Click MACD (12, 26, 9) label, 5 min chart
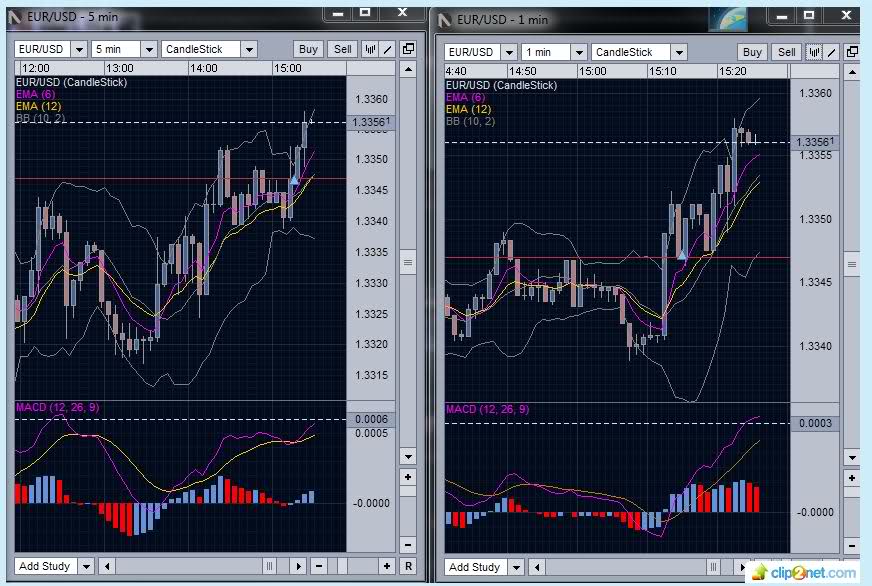 click(58, 407)
